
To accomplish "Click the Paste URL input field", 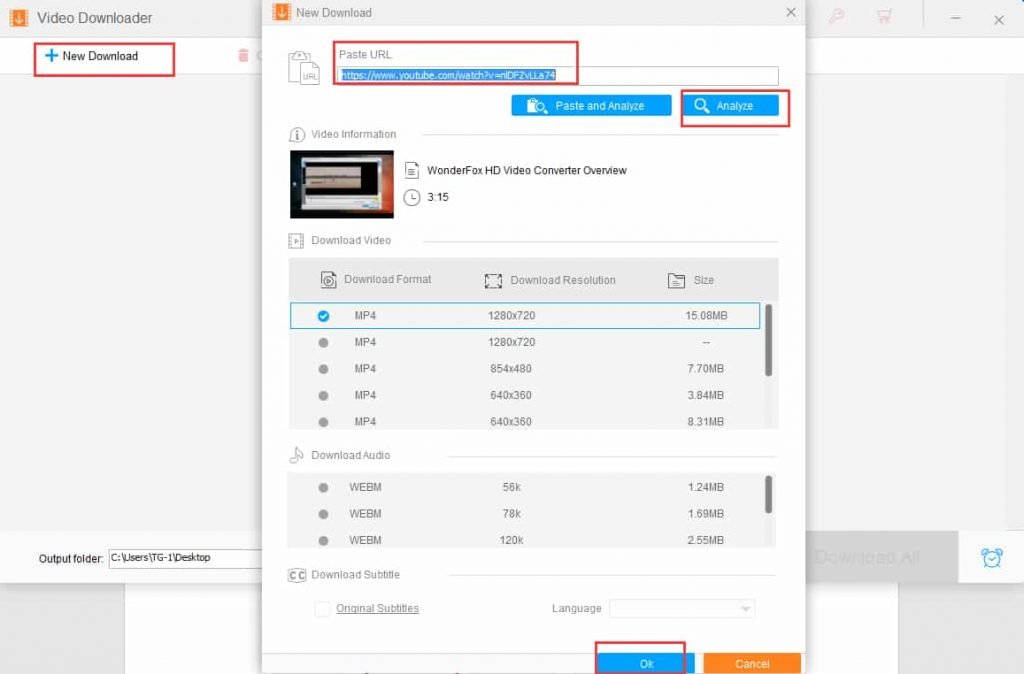I will click(x=558, y=76).
